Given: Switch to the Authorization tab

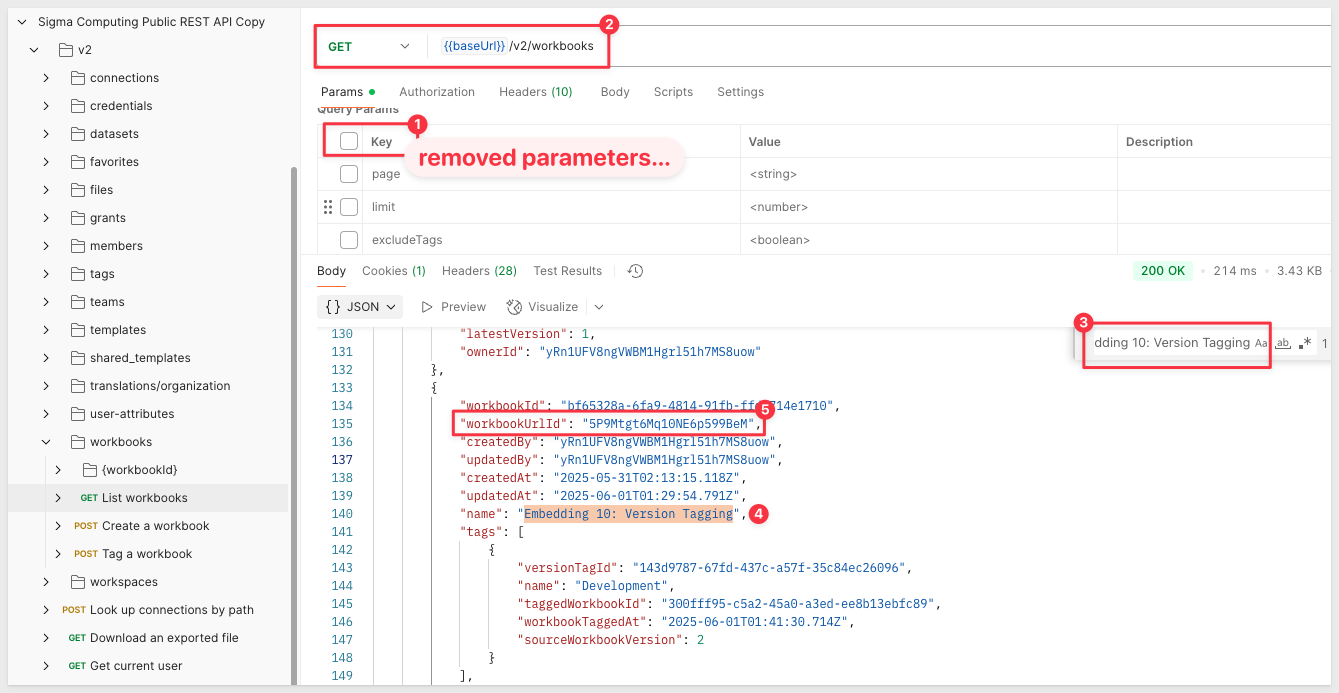Looking at the screenshot, I should tap(437, 92).
